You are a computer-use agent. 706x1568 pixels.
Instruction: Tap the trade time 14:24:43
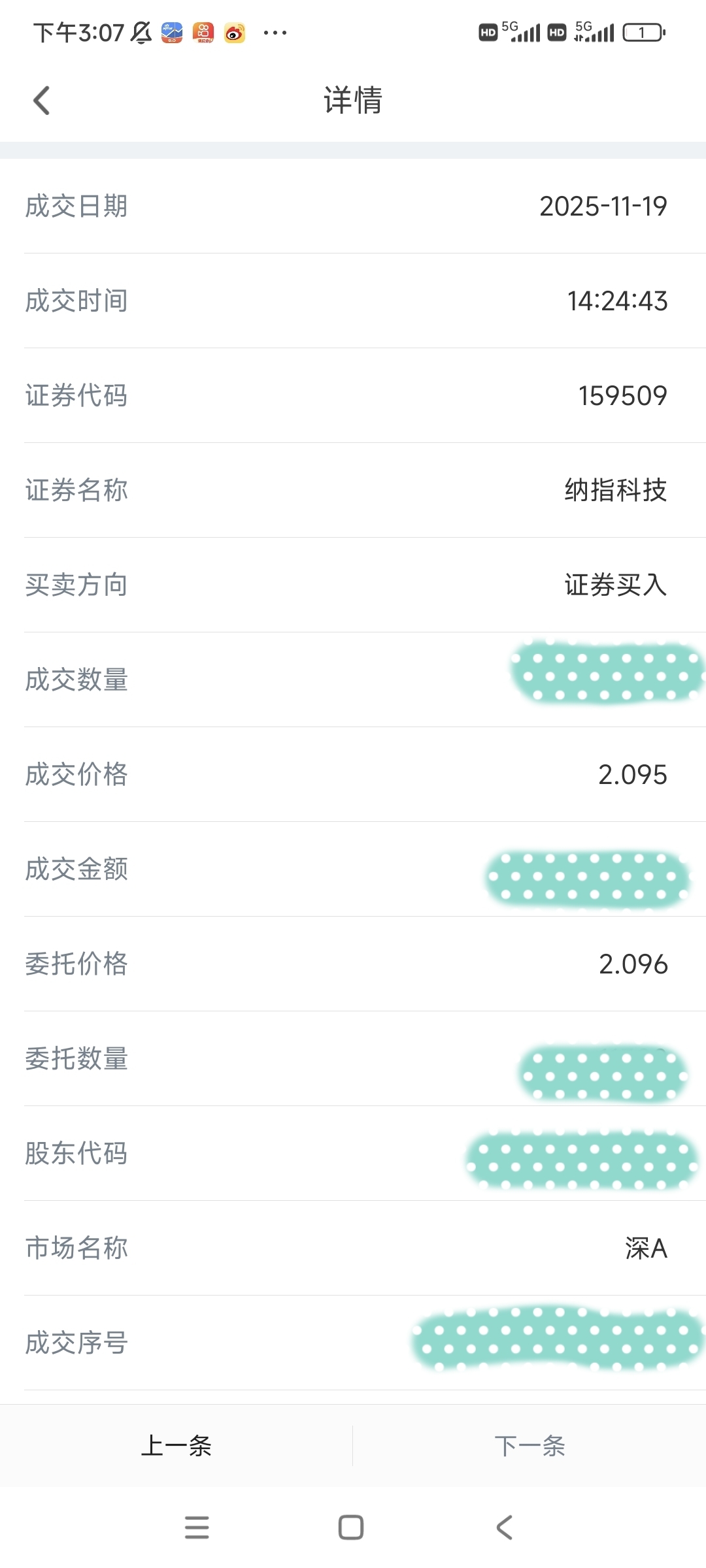click(617, 301)
